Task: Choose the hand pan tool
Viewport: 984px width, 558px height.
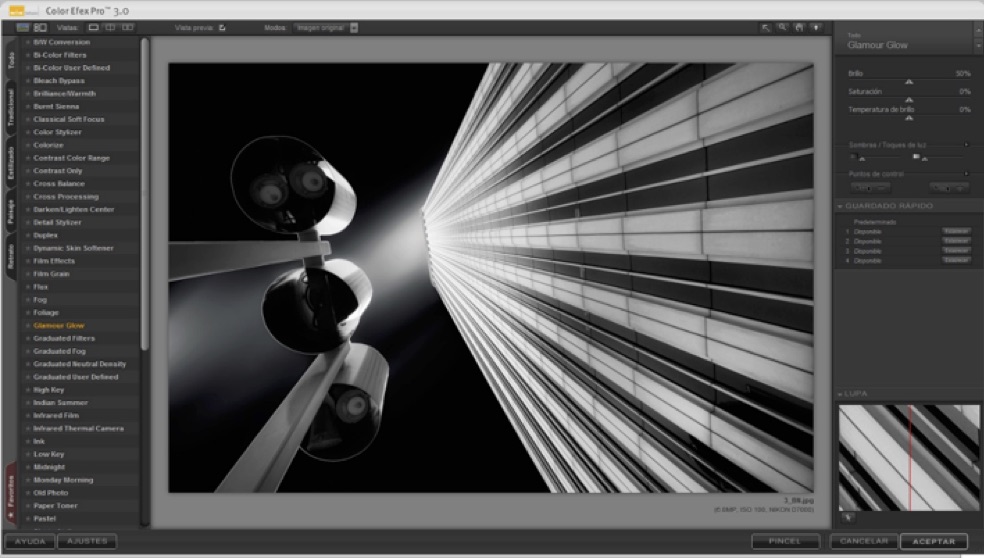Action: [x=800, y=28]
